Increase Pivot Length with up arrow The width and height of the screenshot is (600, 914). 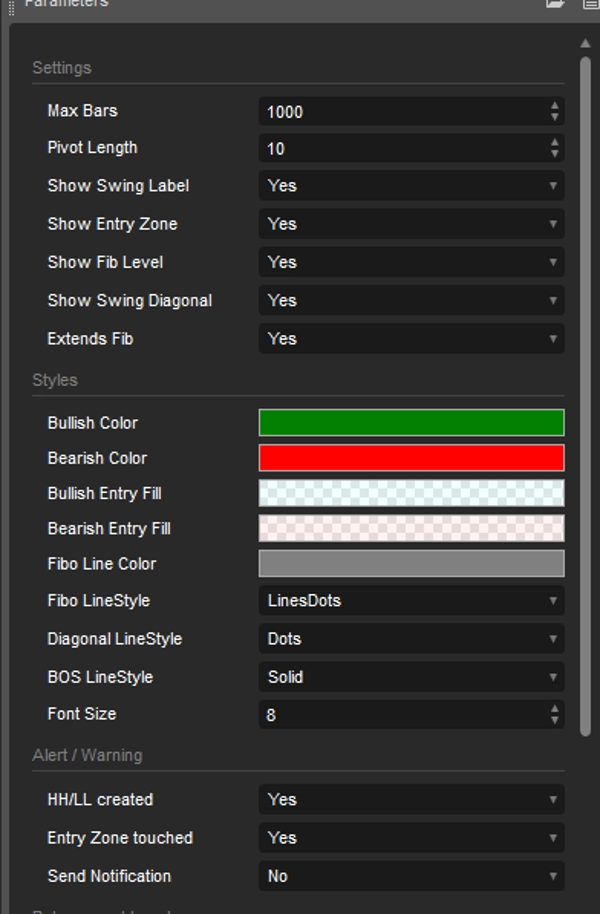(555, 142)
